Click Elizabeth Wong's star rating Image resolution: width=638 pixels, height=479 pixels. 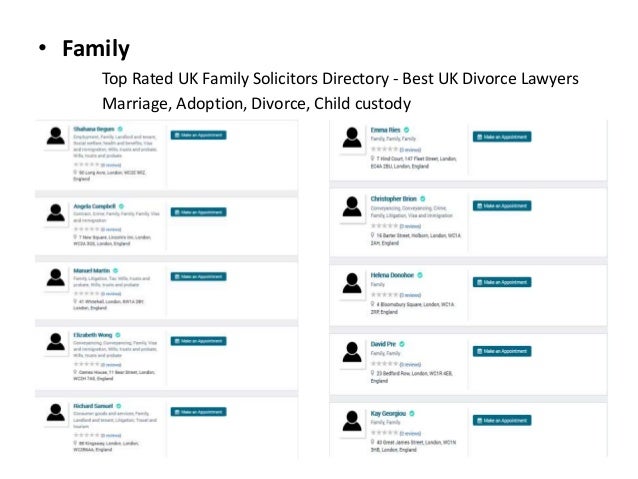[x=86, y=364]
